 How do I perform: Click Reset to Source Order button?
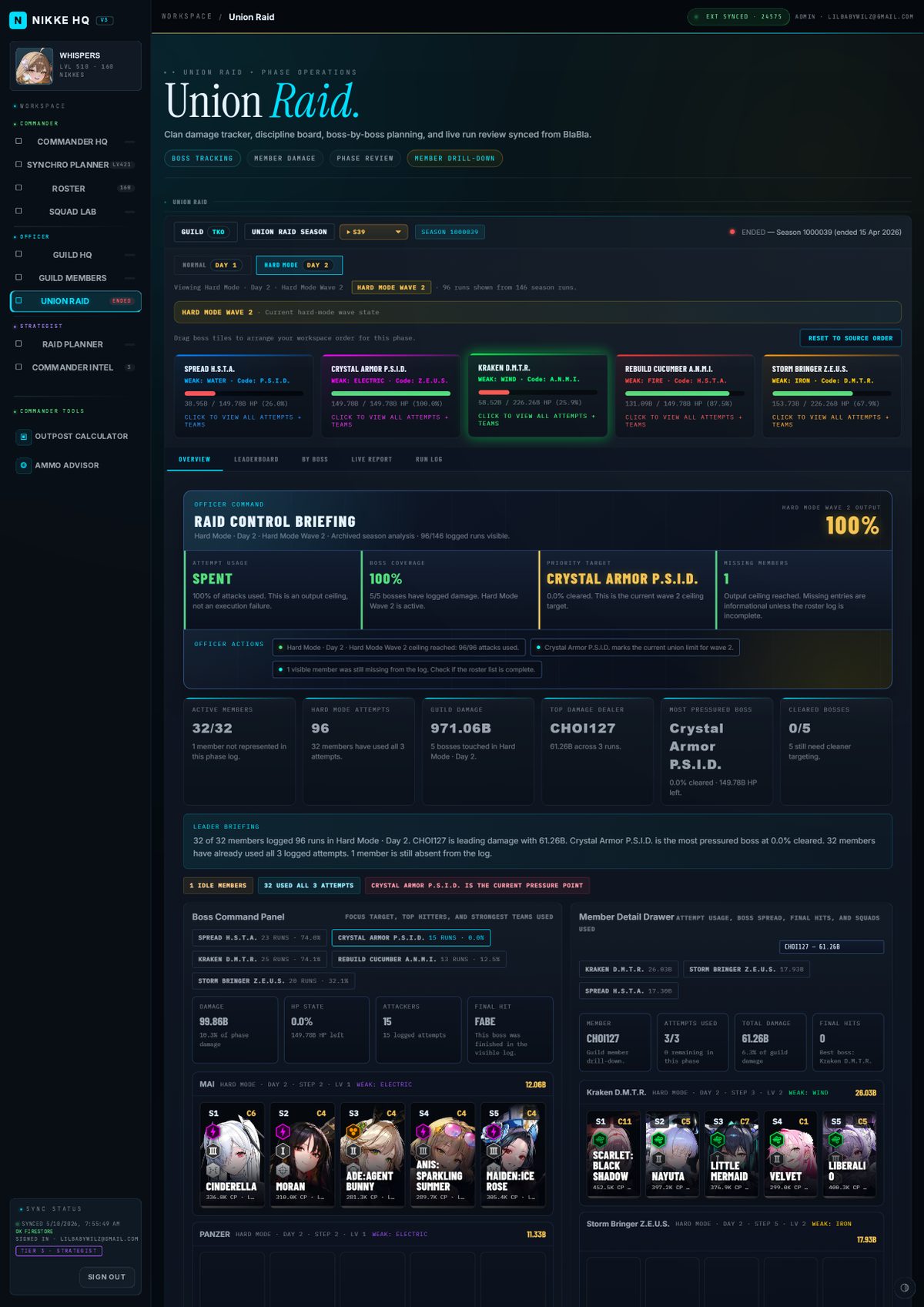(x=850, y=338)
